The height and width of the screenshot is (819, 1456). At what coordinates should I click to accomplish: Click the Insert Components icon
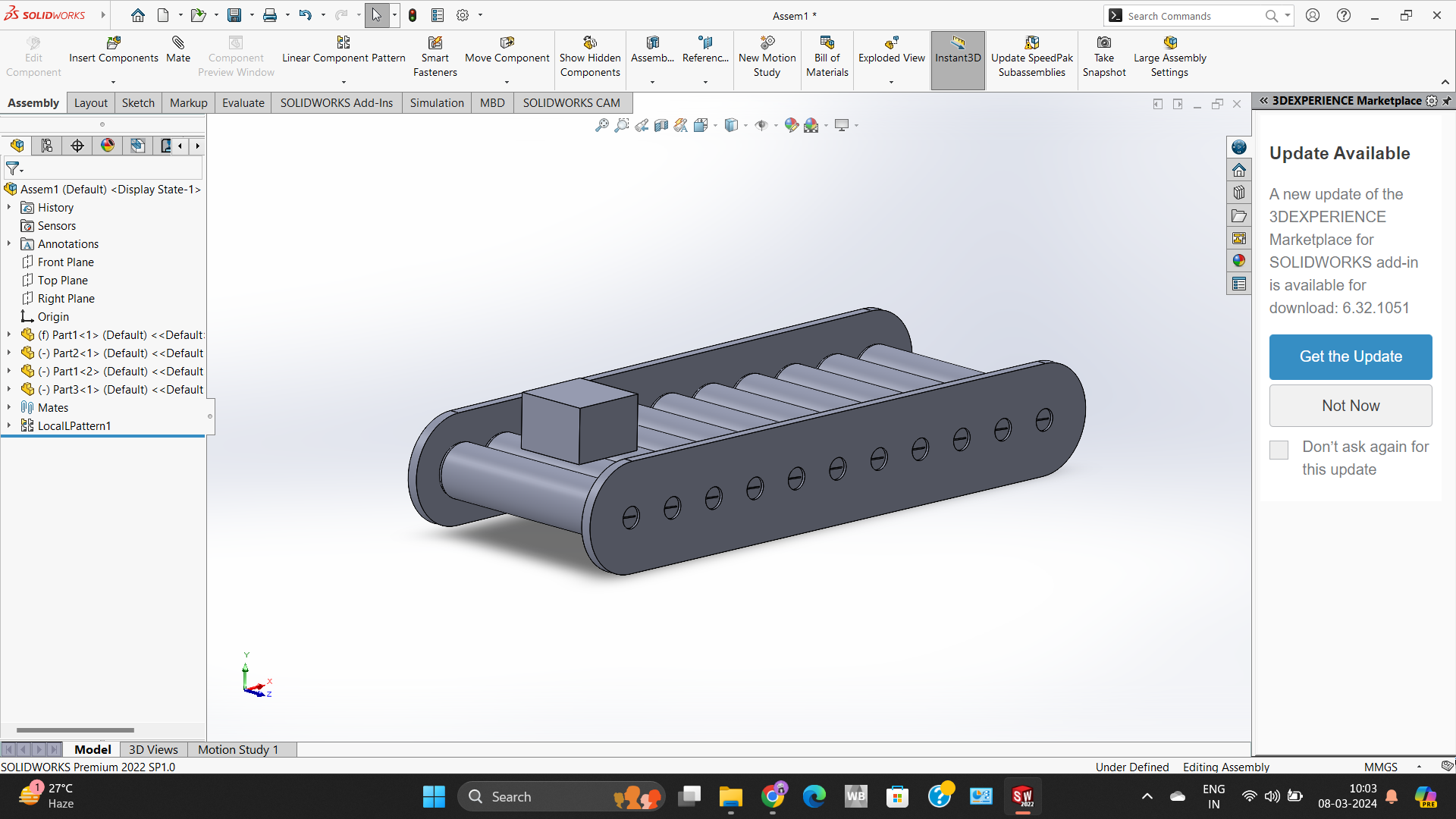(114, 43)
